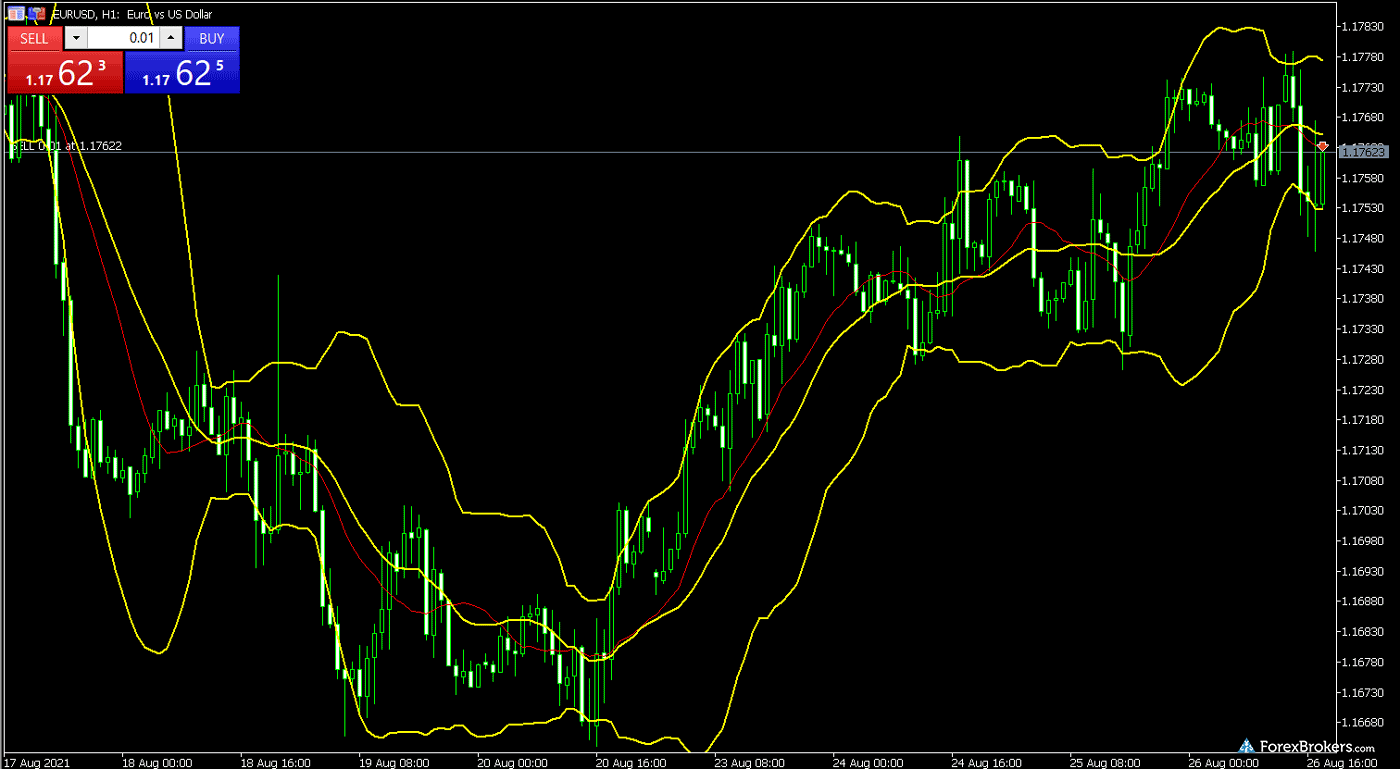
Task: Click the 1.16680 price scale label
Action: coord(1362,722)
